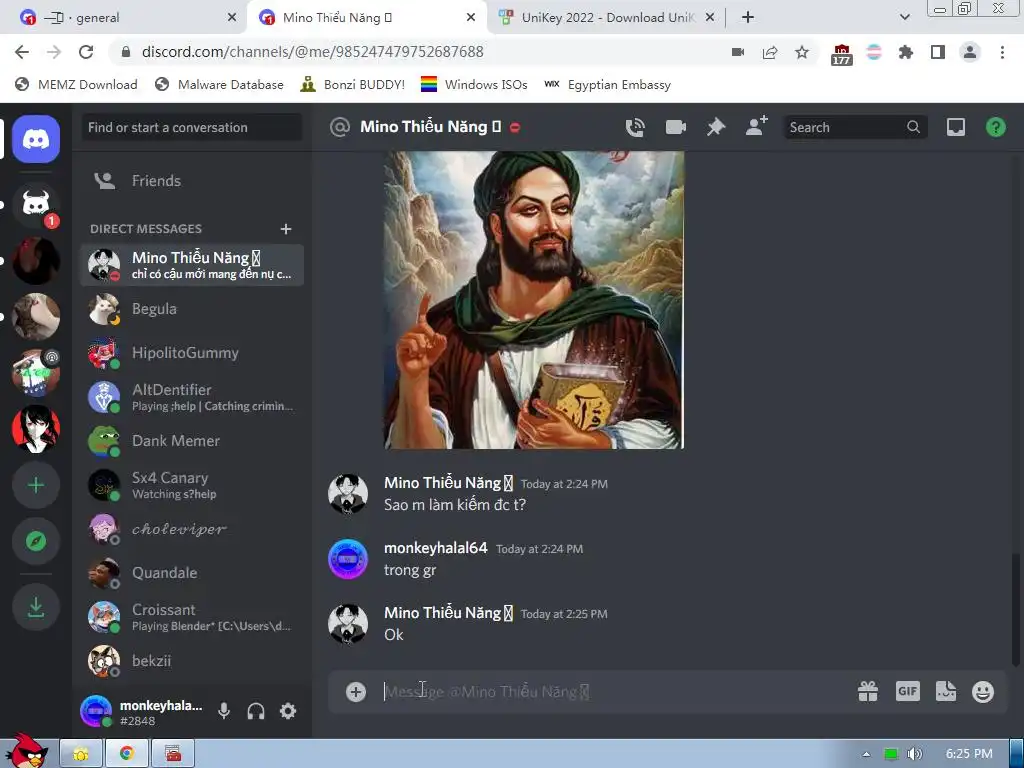Open the anime girl avatar server
This screenshot has height=768, width=1024.
pos(36,429)
